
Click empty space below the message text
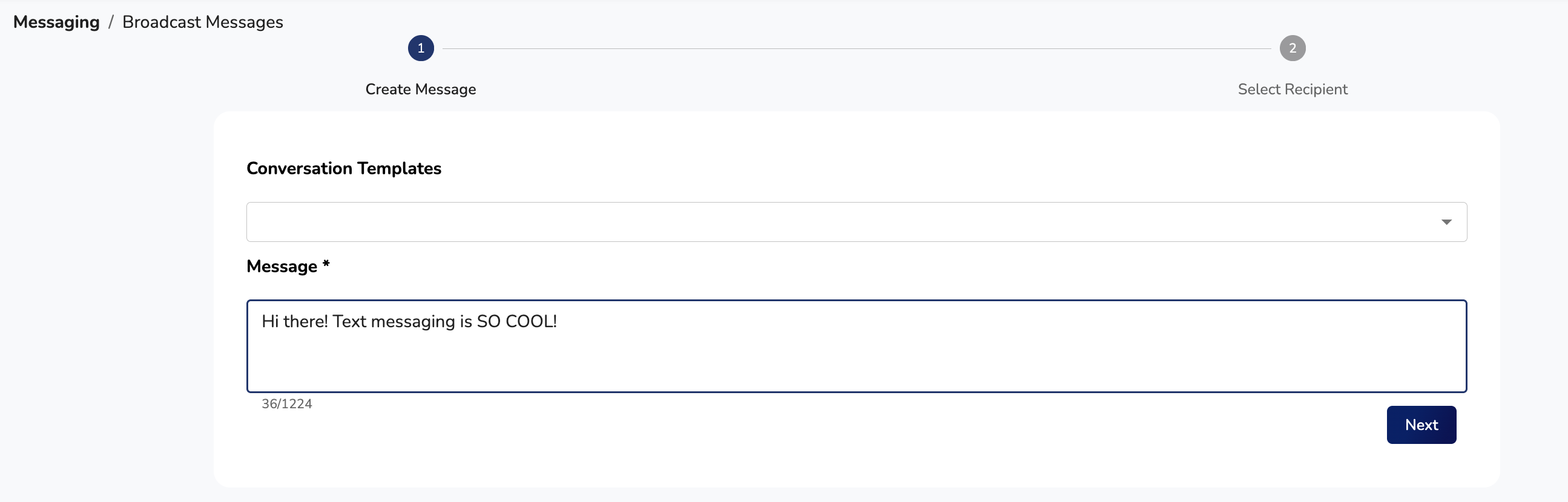click(x=852, y=365)
